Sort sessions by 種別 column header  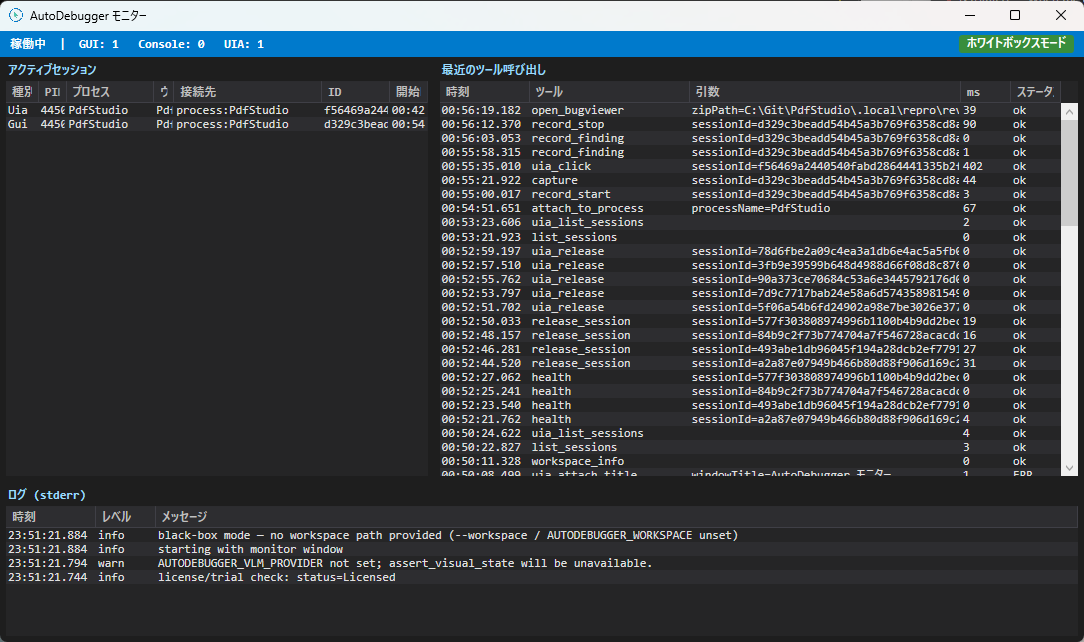point(21,92)
